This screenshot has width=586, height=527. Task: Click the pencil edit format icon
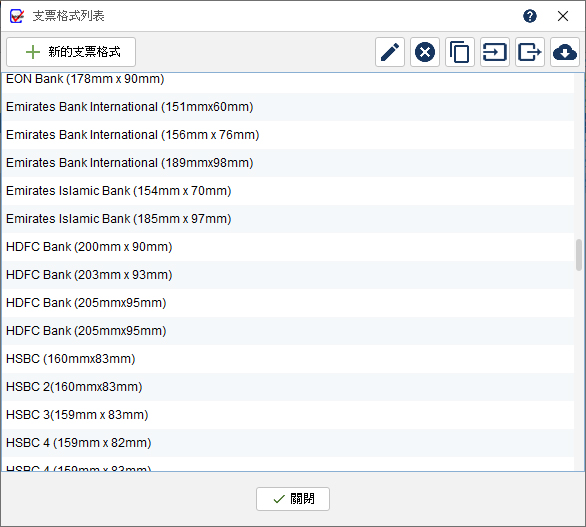click(390, 52)
